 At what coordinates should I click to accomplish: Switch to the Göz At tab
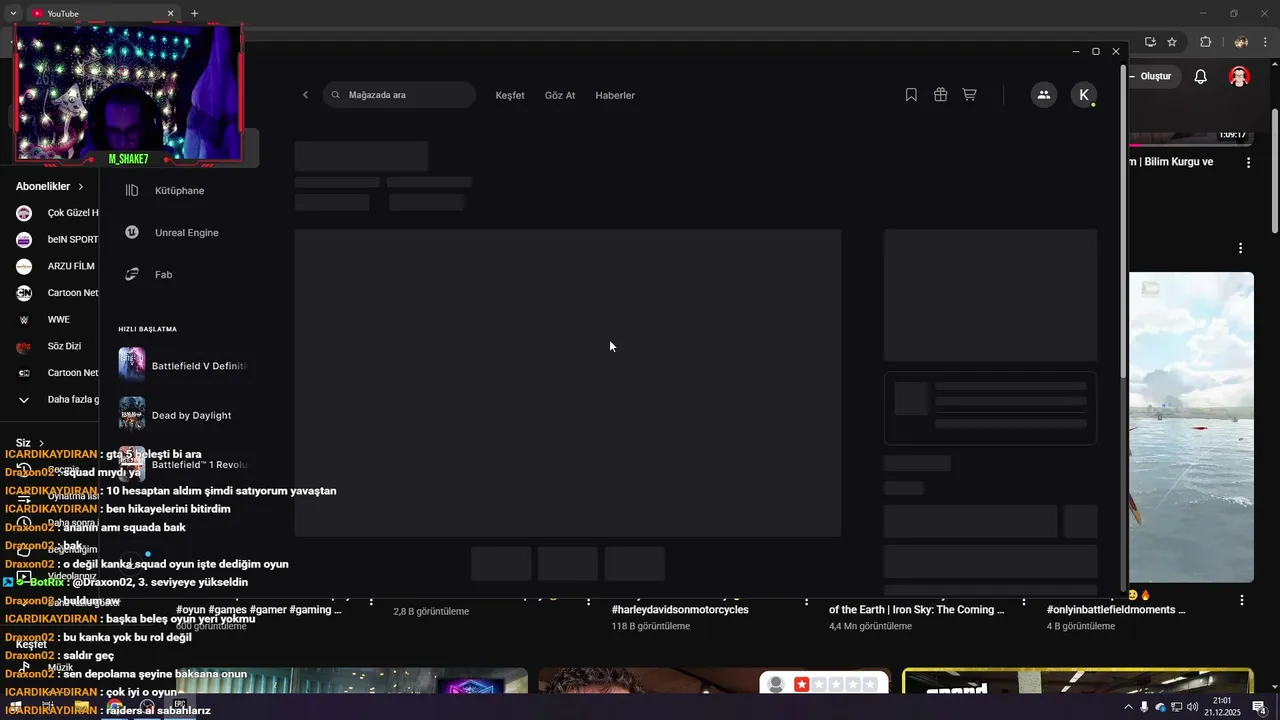tap(560, 95)
